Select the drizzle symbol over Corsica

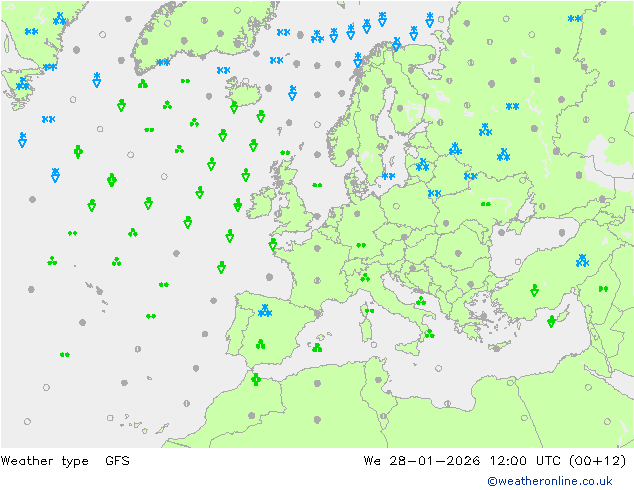370,311
